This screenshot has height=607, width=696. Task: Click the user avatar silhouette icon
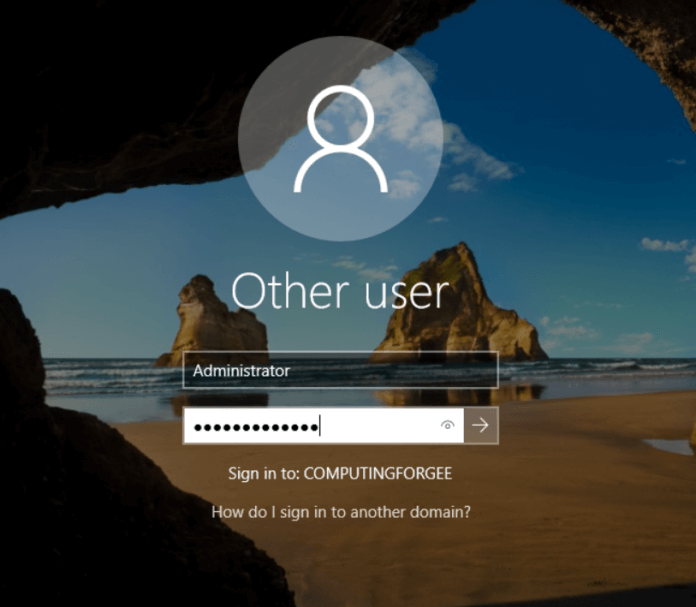(x=340, y=139)
